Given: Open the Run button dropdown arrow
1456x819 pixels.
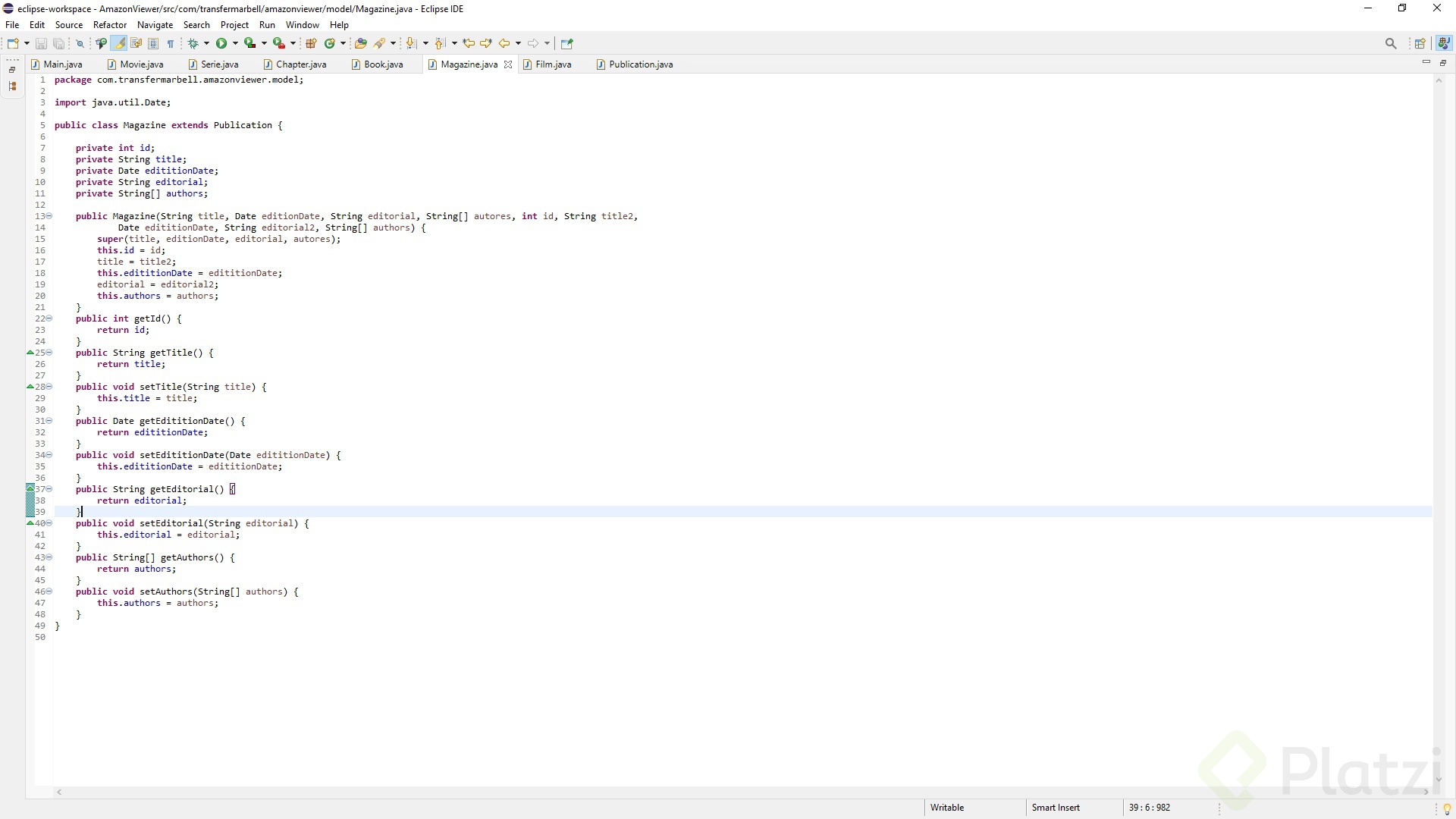Looking at the screenshot, I should coord(235,43).
